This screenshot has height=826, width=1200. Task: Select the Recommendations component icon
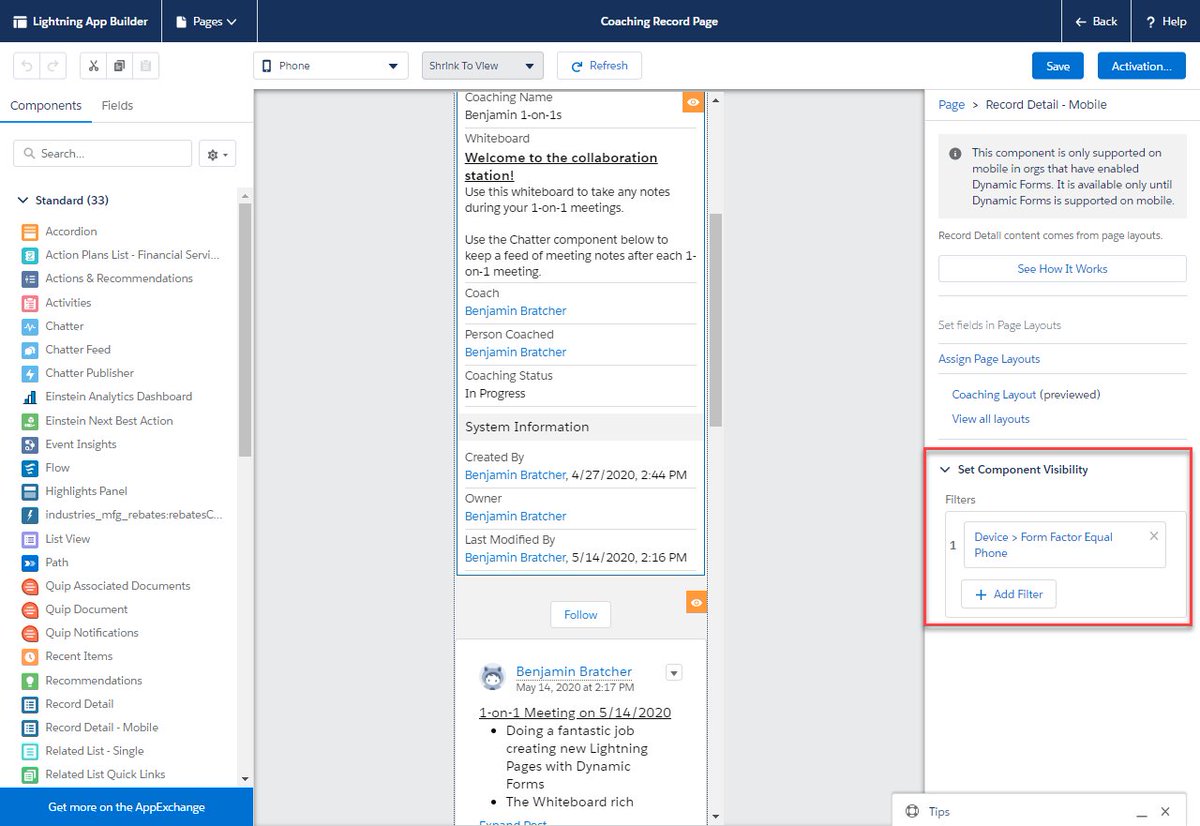[x=29, y=680]
